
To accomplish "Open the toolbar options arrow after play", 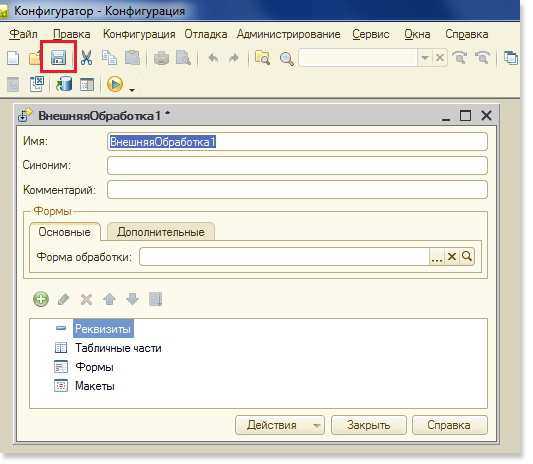I will coord(132,90).
